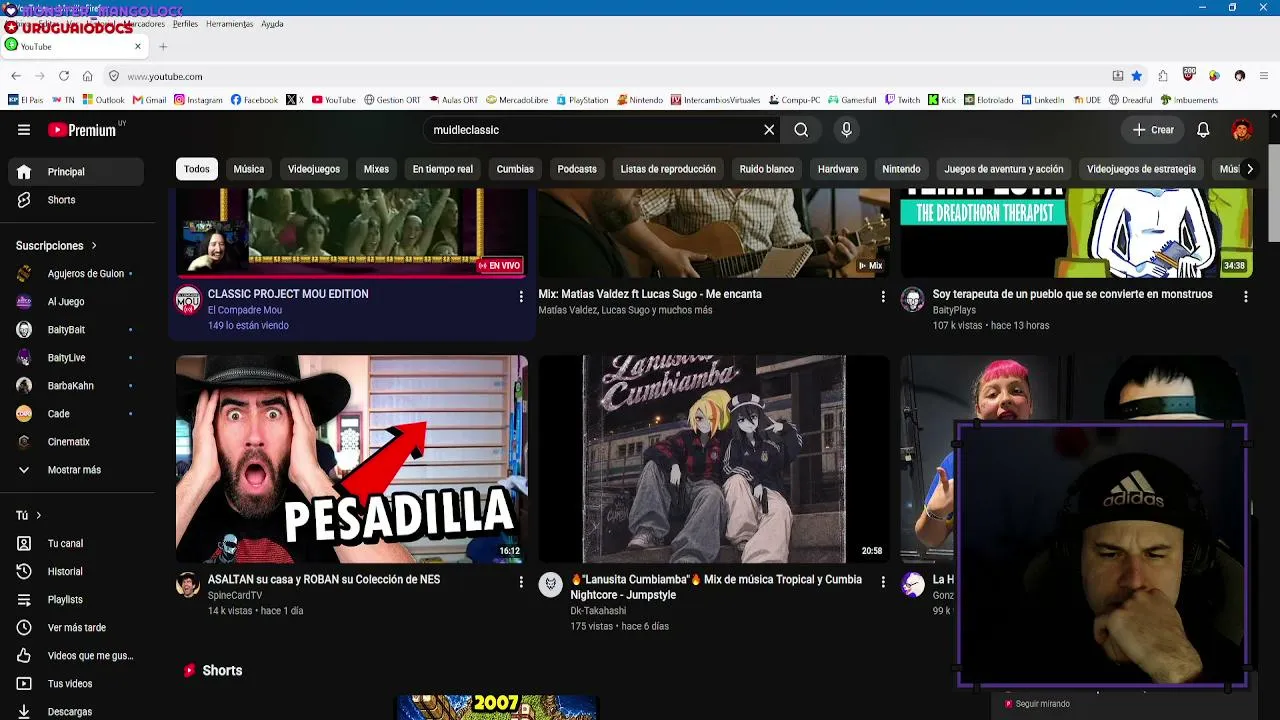
Task: Click the Firefox home button
Action: tap(88, 76)
